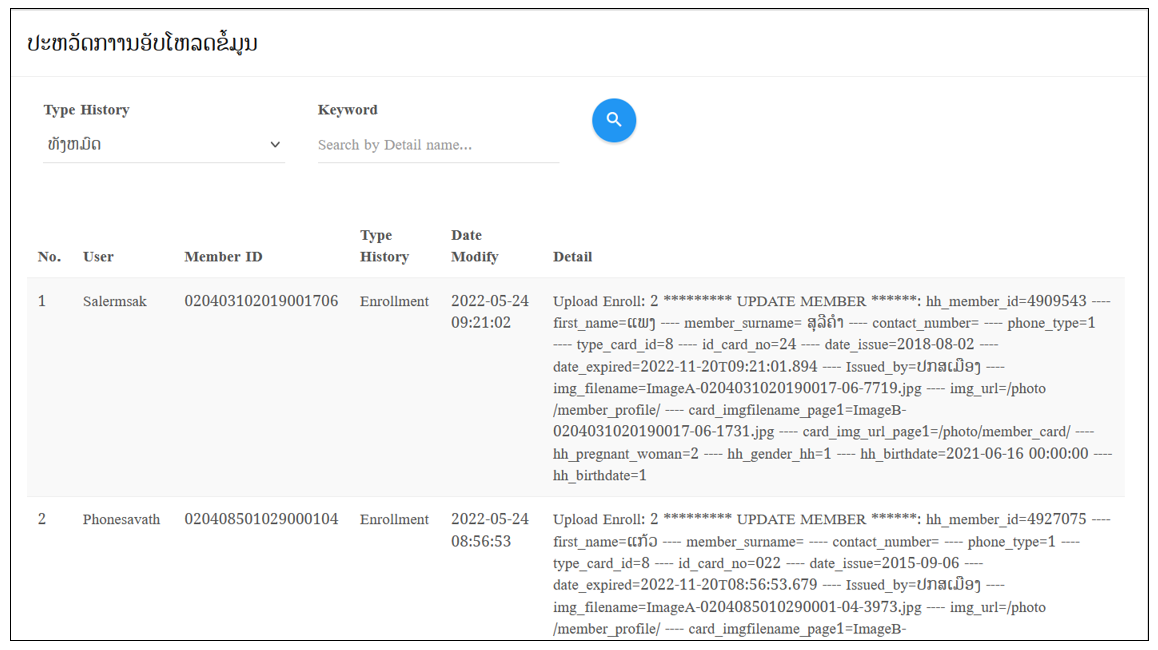This screenshot has height=650, width=1158.
Task: Select user Salermsak in row 1
Action: pyautogui.click(x=114, y=301)
